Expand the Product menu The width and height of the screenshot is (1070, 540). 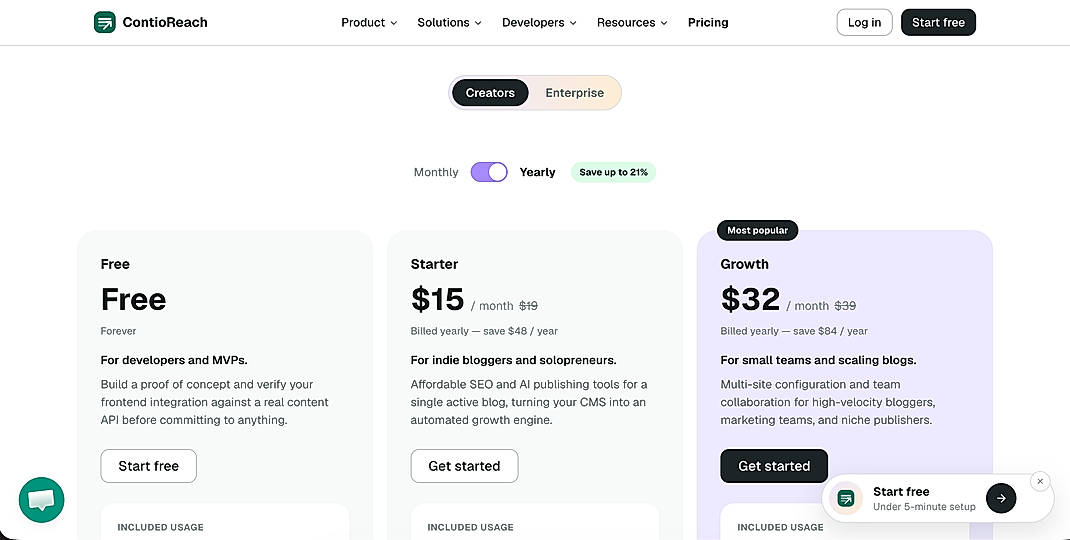click(369, 23)
